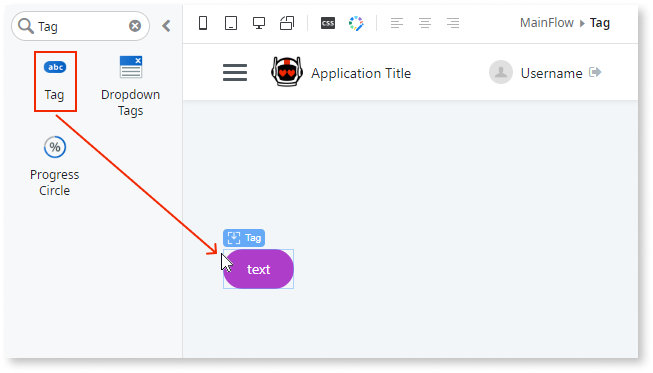Click the user avatar icon
This screenshot has height=373, width=653.
(501, 72)
